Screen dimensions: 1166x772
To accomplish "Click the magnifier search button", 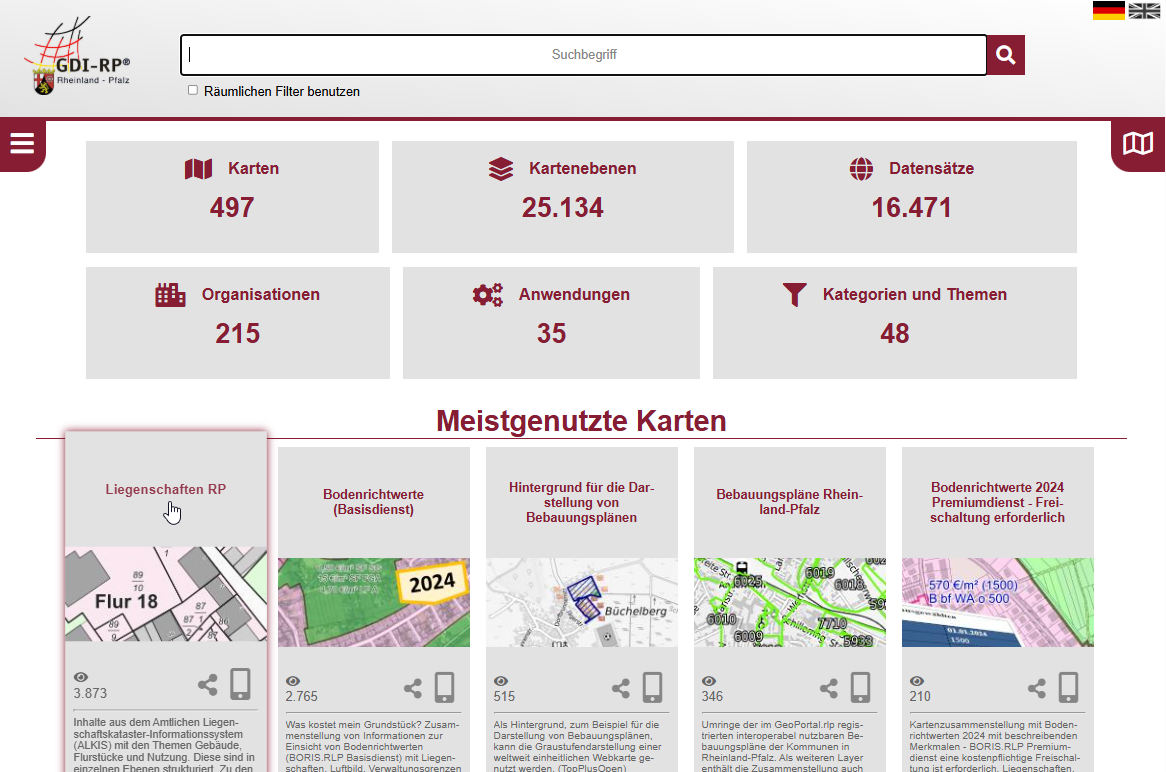I will click(x=1006, y=55).
